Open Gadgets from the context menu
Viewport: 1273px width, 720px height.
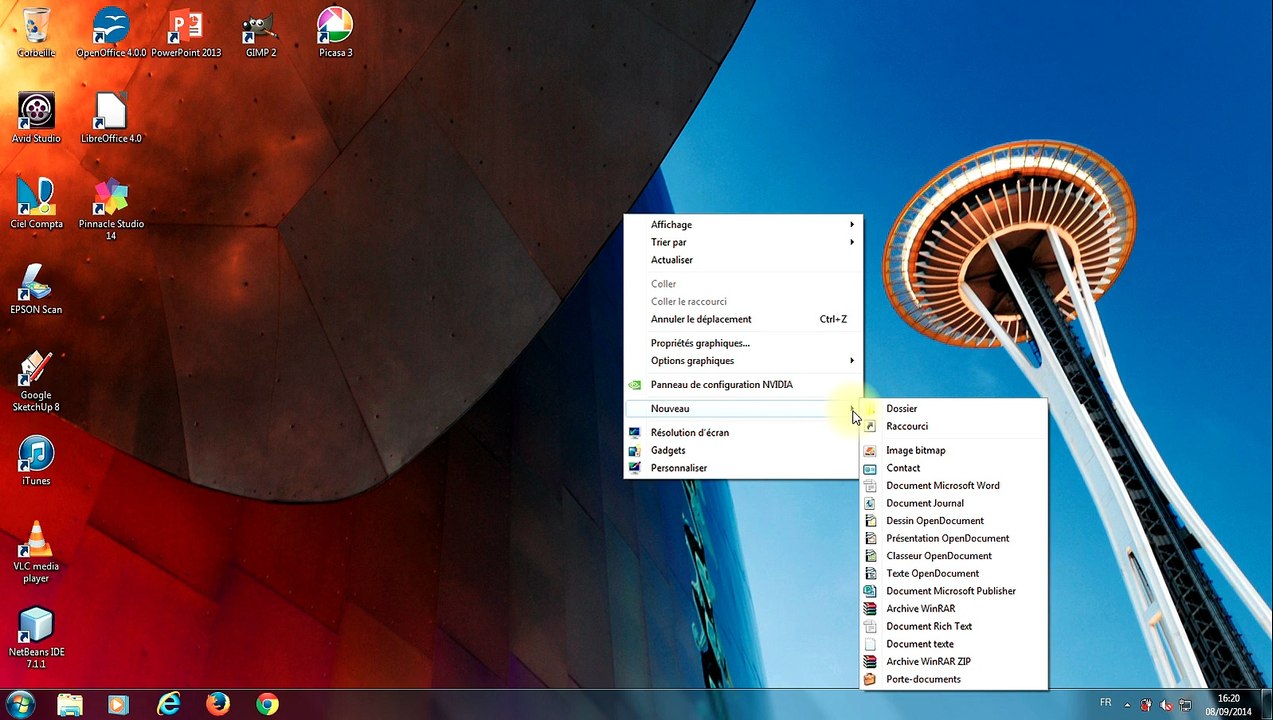point(743,451)
